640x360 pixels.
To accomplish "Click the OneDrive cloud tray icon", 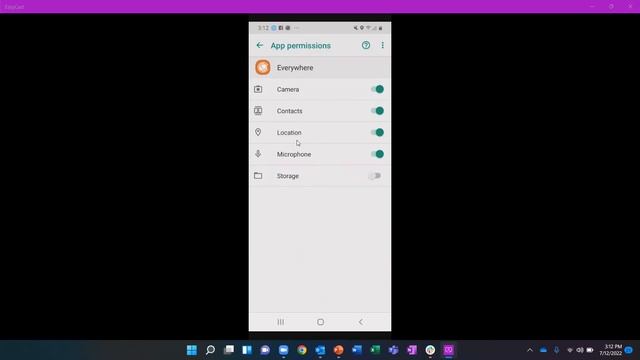I will pyautogui.click(x=543, y=350).
